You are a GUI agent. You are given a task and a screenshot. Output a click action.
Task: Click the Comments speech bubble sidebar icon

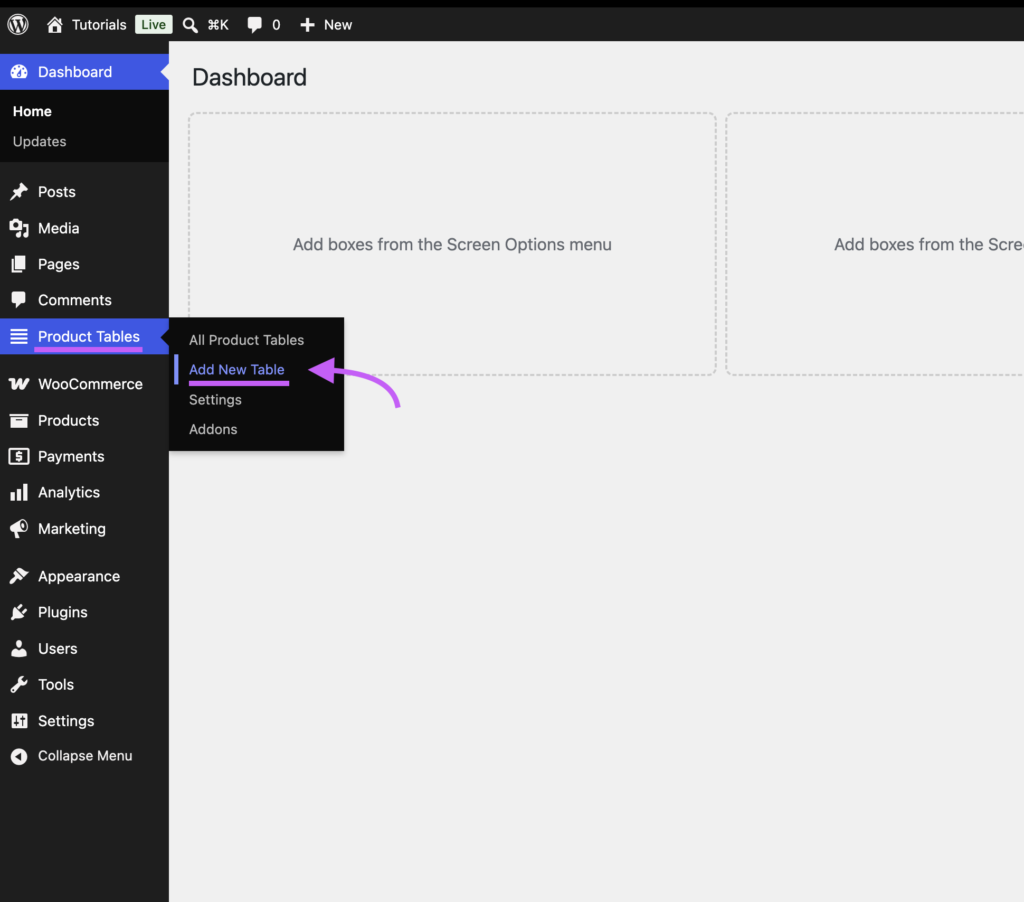click(19, 300)
